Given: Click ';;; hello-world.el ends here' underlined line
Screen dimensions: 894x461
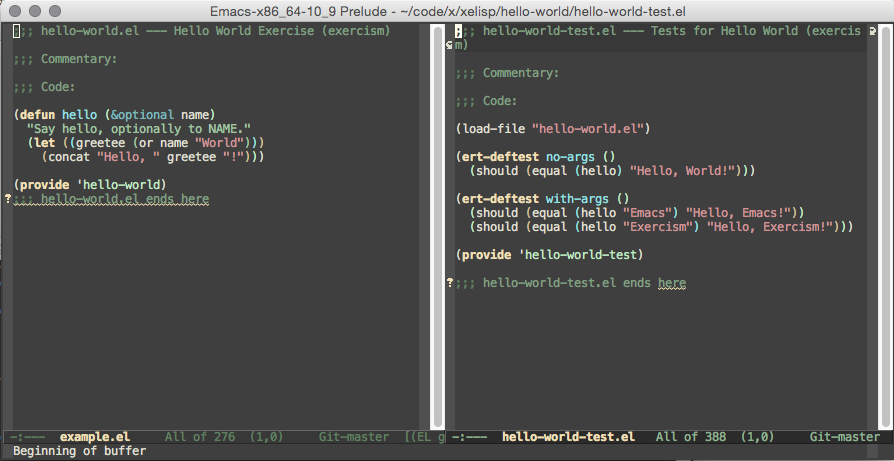Looking at the screenshot, I should (x=111, y=199).
